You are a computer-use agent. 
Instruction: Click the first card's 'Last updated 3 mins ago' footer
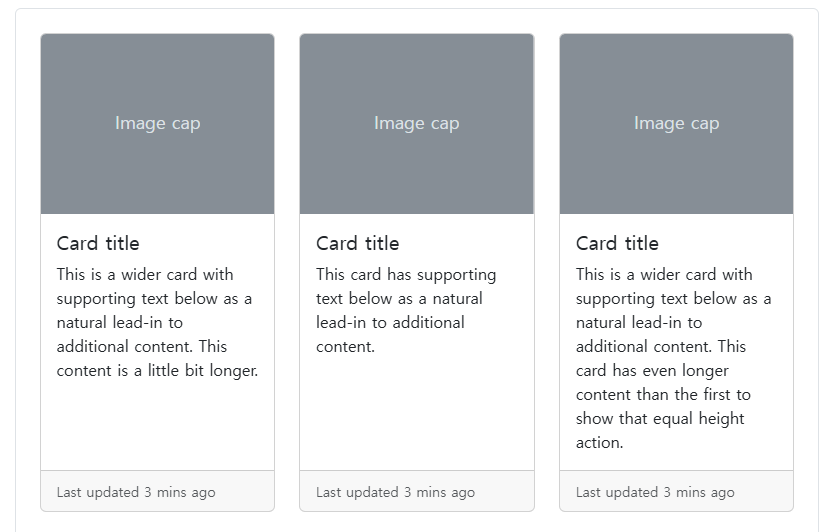pos(157,492)
